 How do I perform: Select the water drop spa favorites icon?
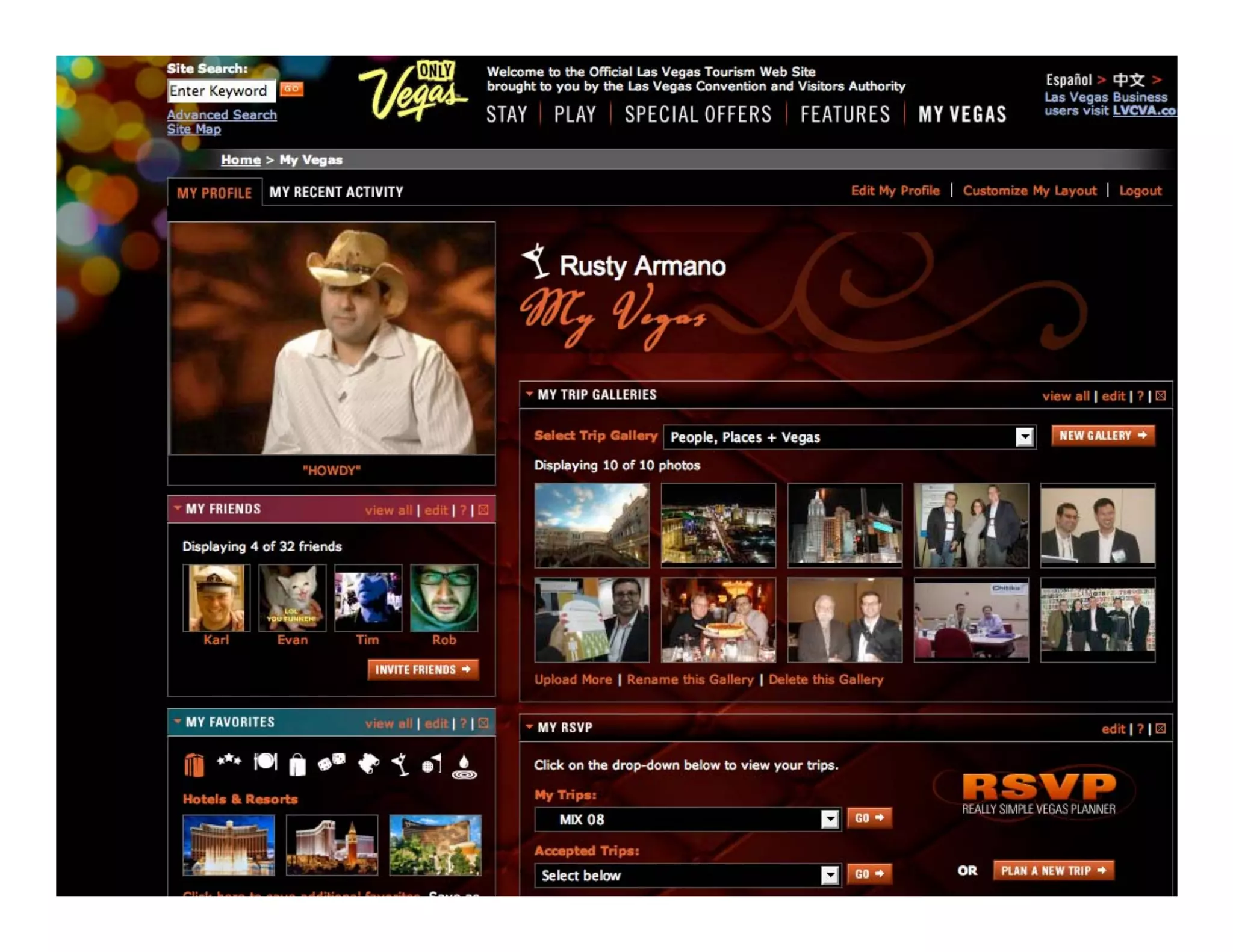point(464,766)
